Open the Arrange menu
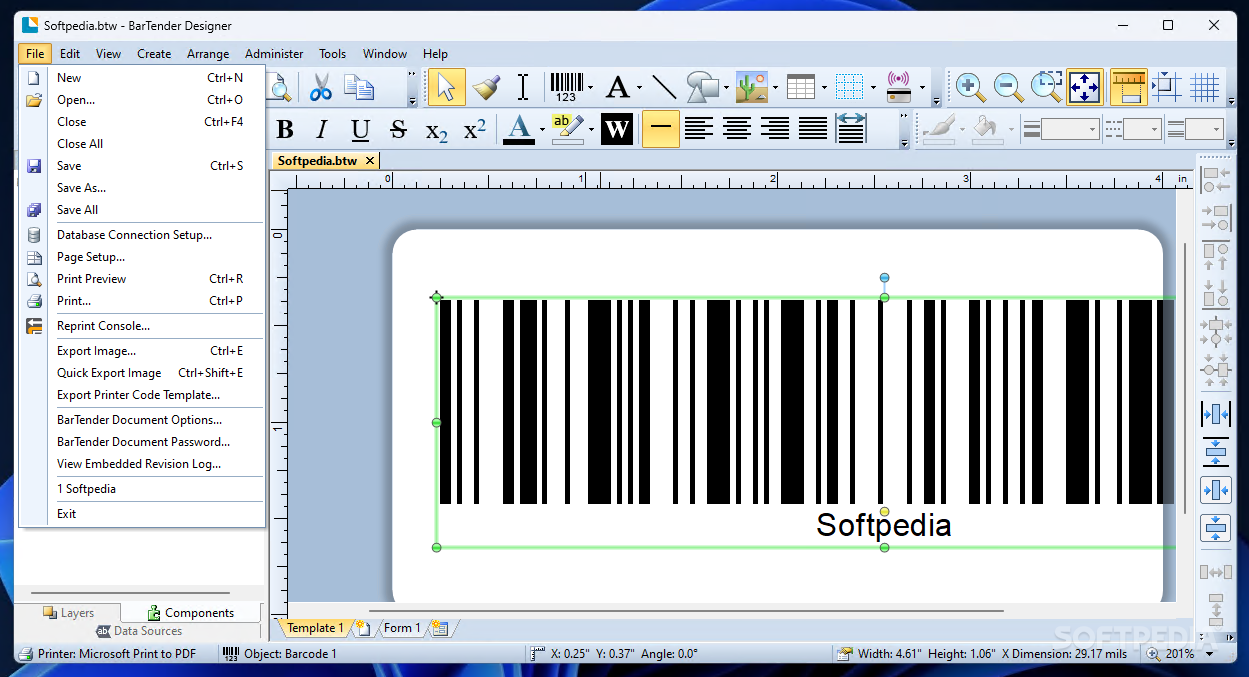Image resolution: width=1249 pixels, height=677 pixels. 208,54
